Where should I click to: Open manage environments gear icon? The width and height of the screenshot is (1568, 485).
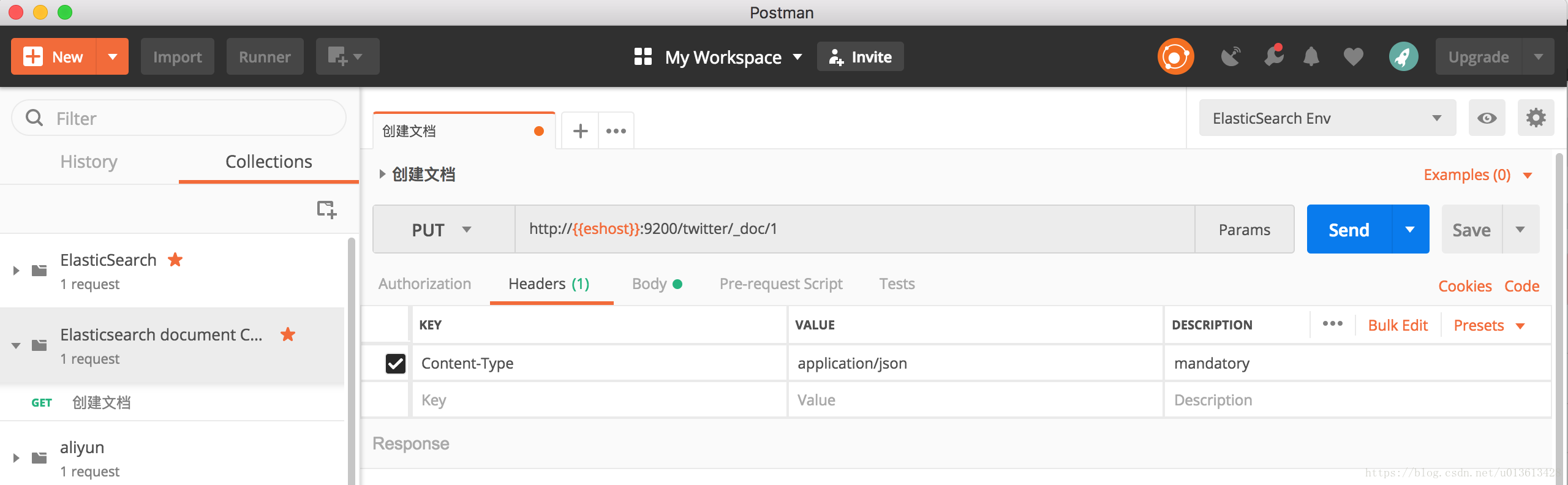point(1536,118)
